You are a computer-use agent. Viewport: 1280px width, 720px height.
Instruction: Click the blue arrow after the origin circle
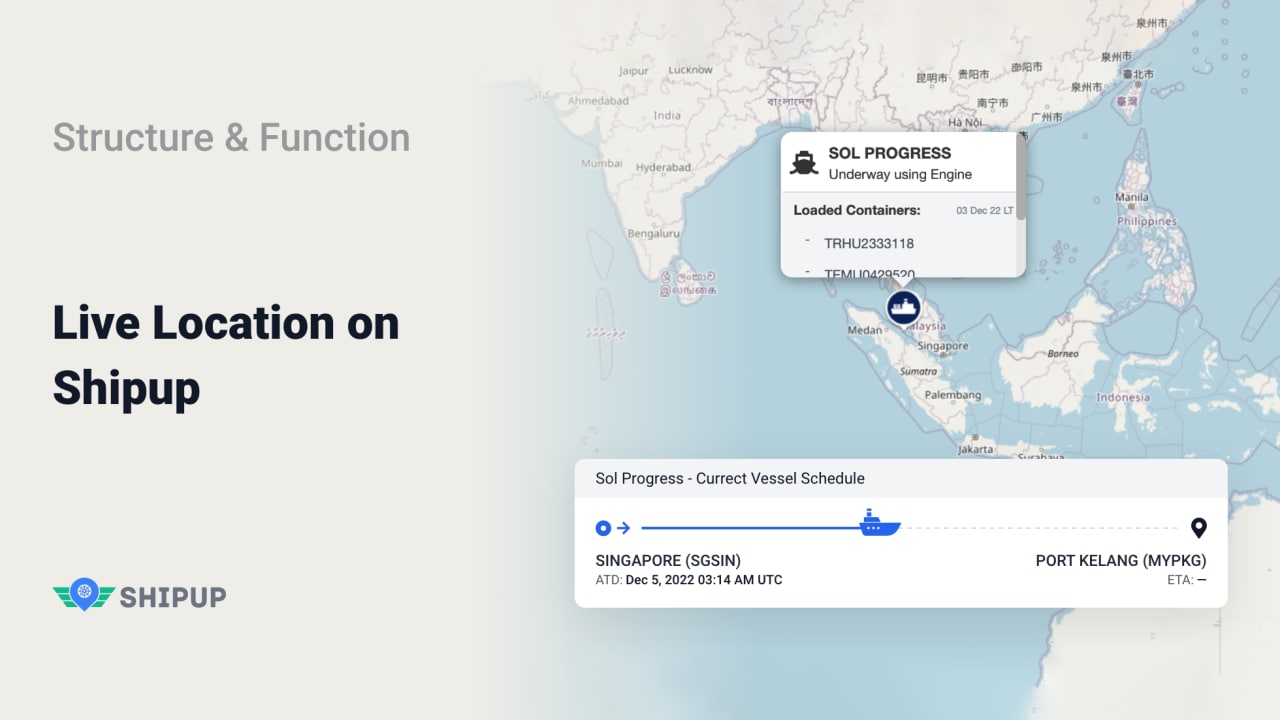pyautogui.click(x=623, y=528)
